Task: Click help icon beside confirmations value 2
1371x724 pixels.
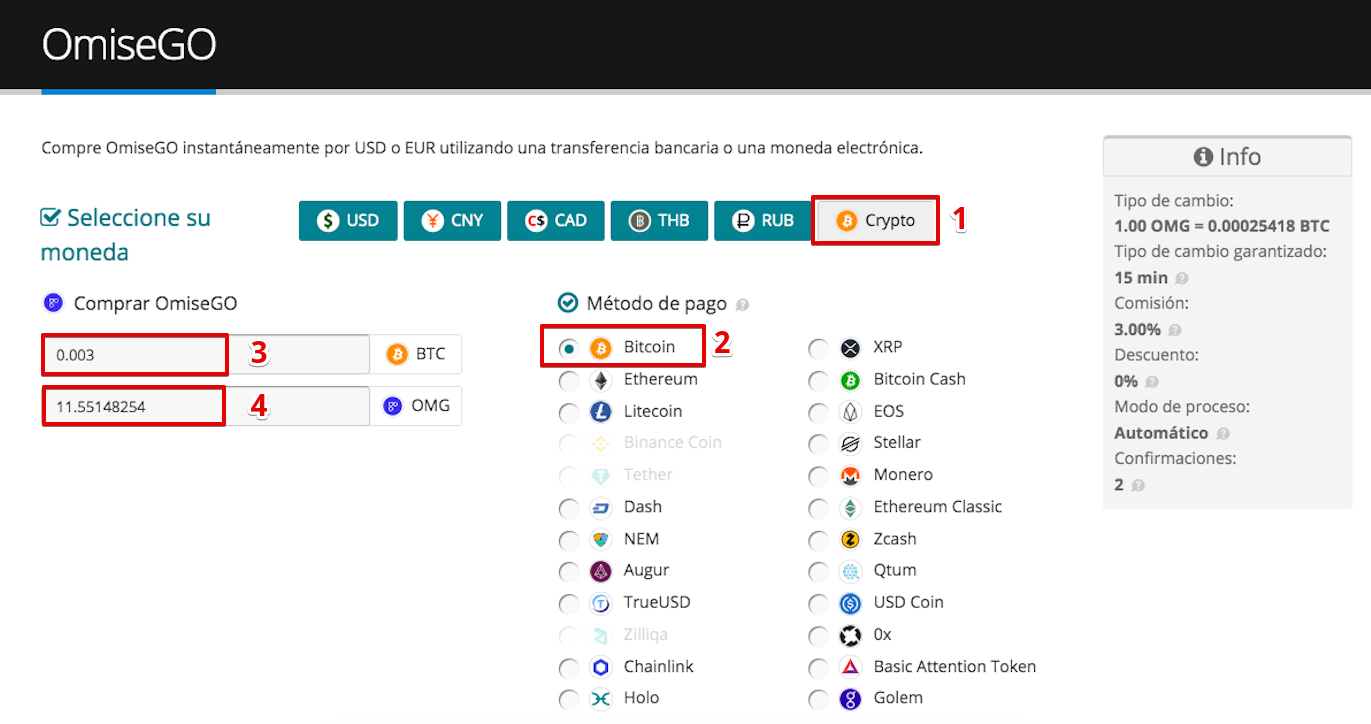Action: point(1138,486)
